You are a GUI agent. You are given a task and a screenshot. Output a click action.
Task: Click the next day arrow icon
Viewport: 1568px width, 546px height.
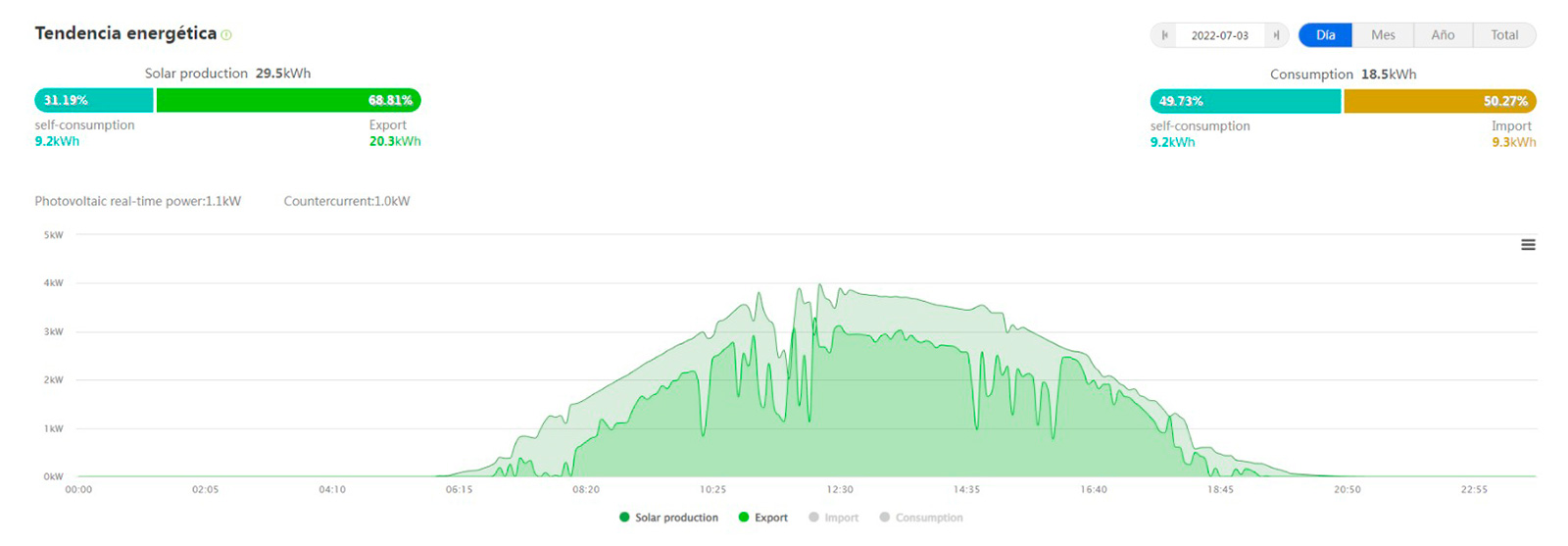click(x=1276, y=35)
